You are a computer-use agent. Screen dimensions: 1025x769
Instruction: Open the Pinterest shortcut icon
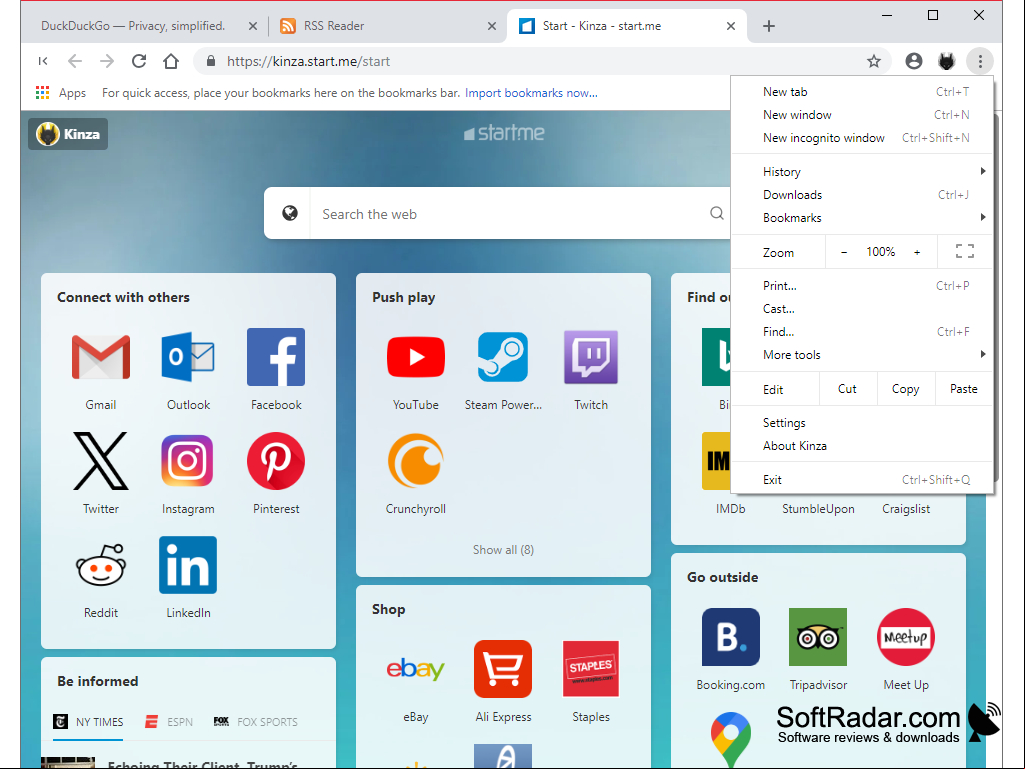pyautogui.click(x=276, y=461)
